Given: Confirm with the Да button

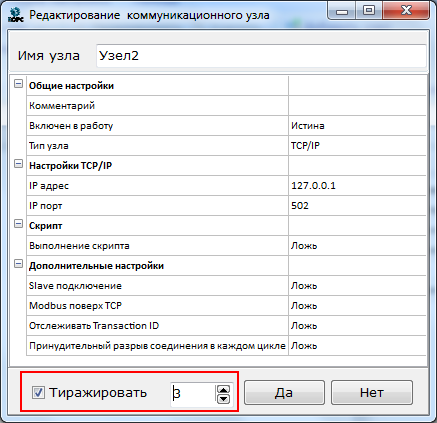Looking at the screenshot, I should point(284,393).
